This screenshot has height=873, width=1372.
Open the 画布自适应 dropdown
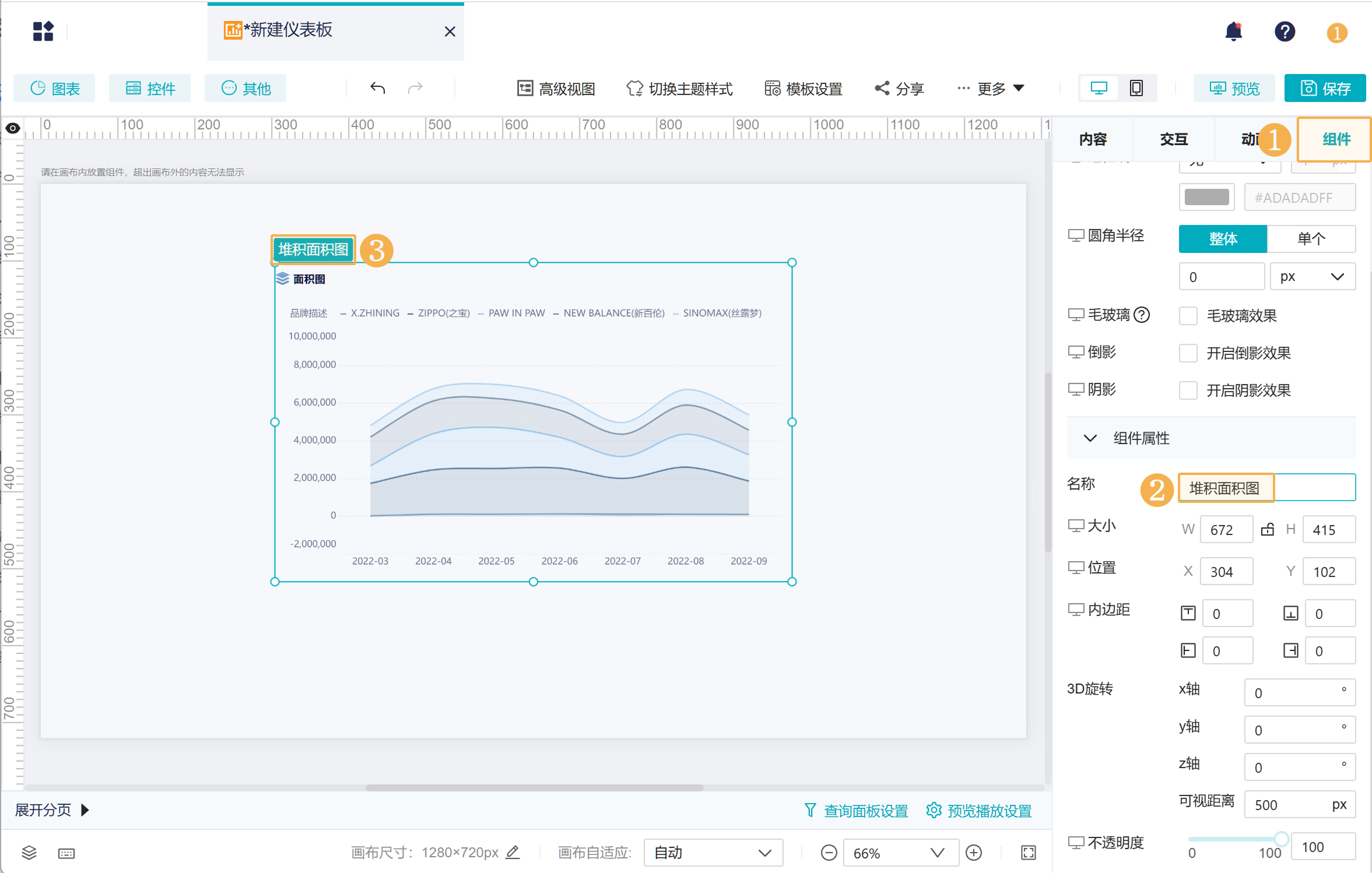click(713, 853)
